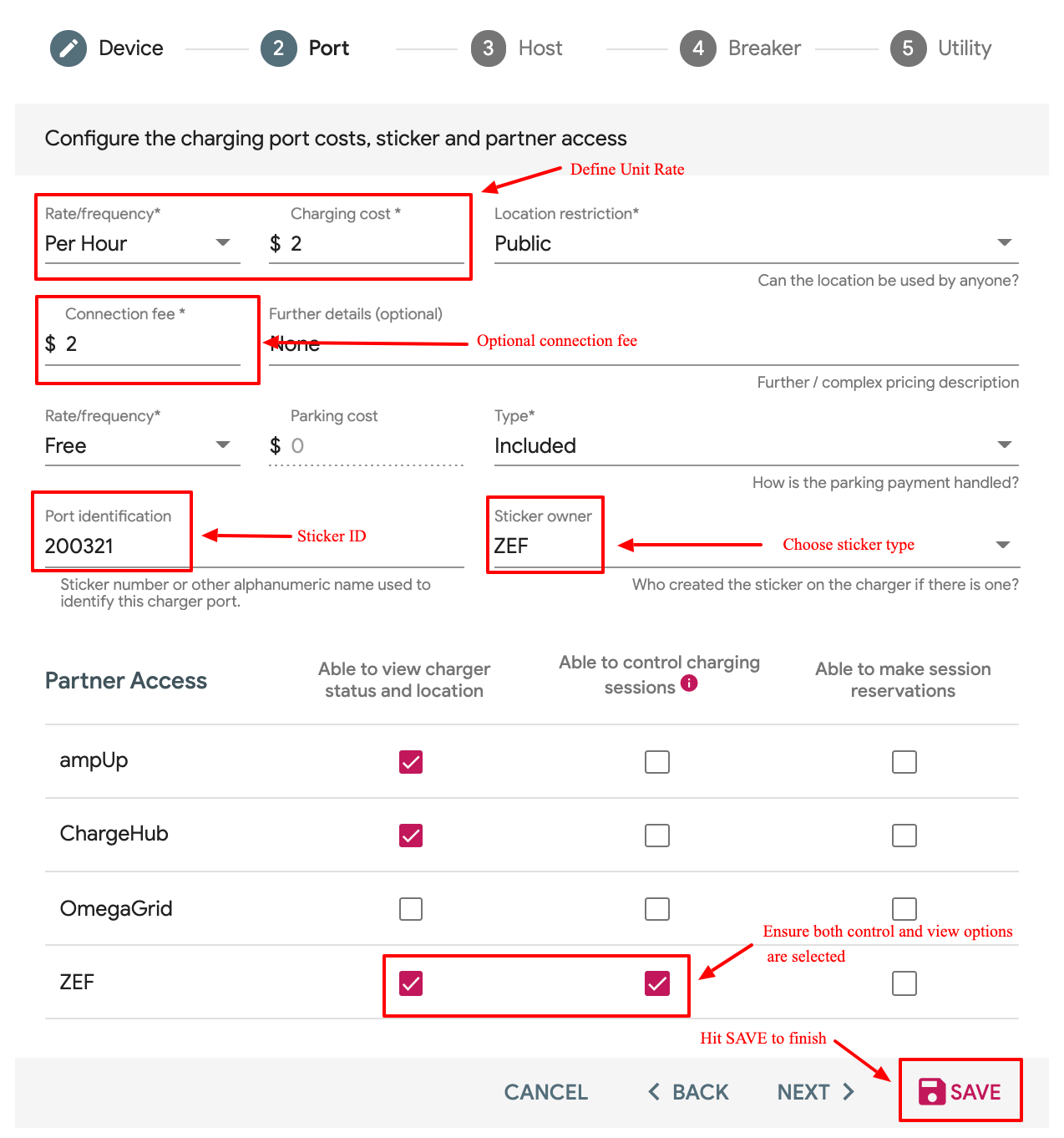Image resolution: width=1064 pixels, height=1138 pixels.
Task: Open the Sticker owner dropdown arrow
Action: 1003,545
